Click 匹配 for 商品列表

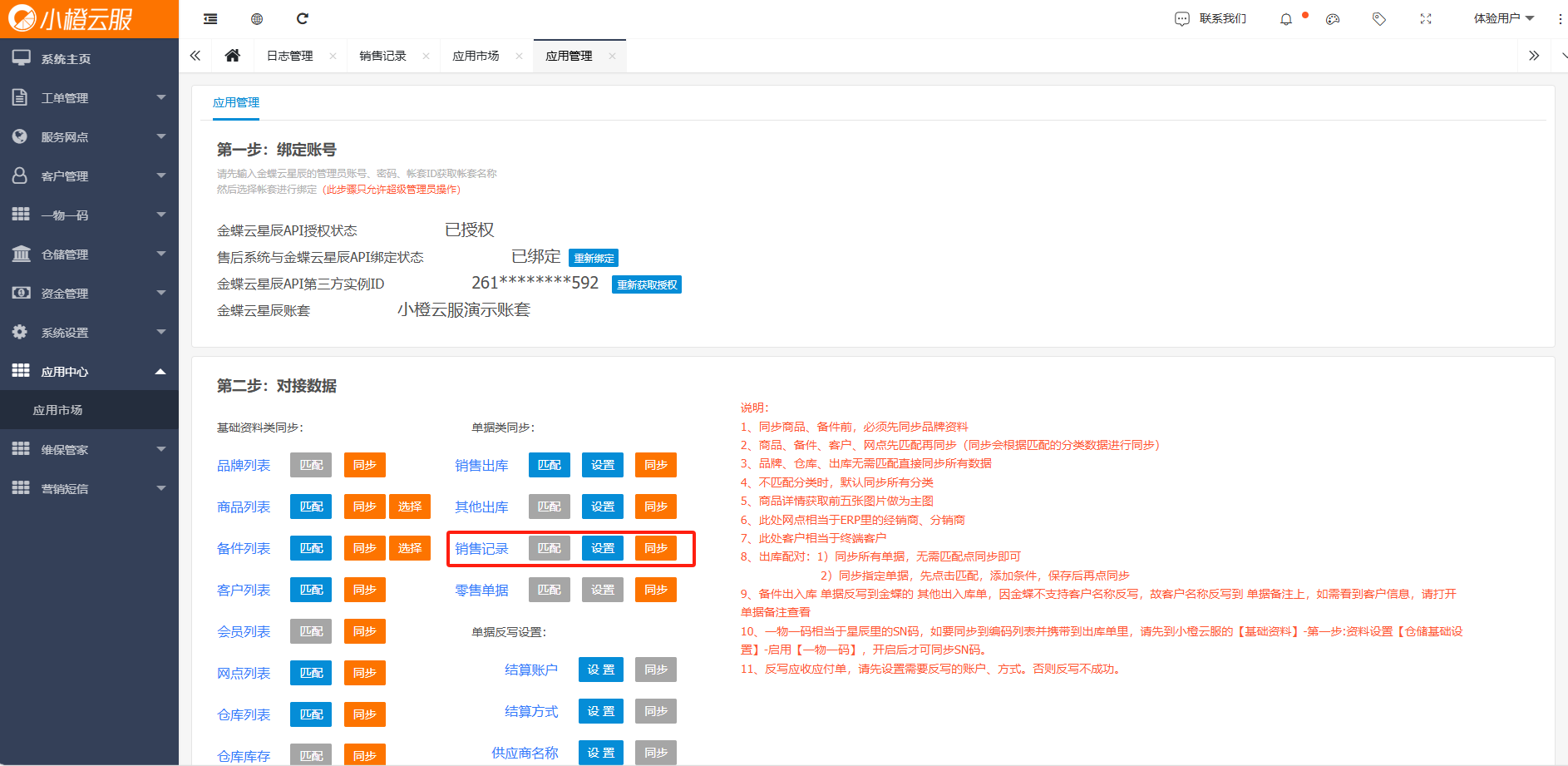coord(311,507)
